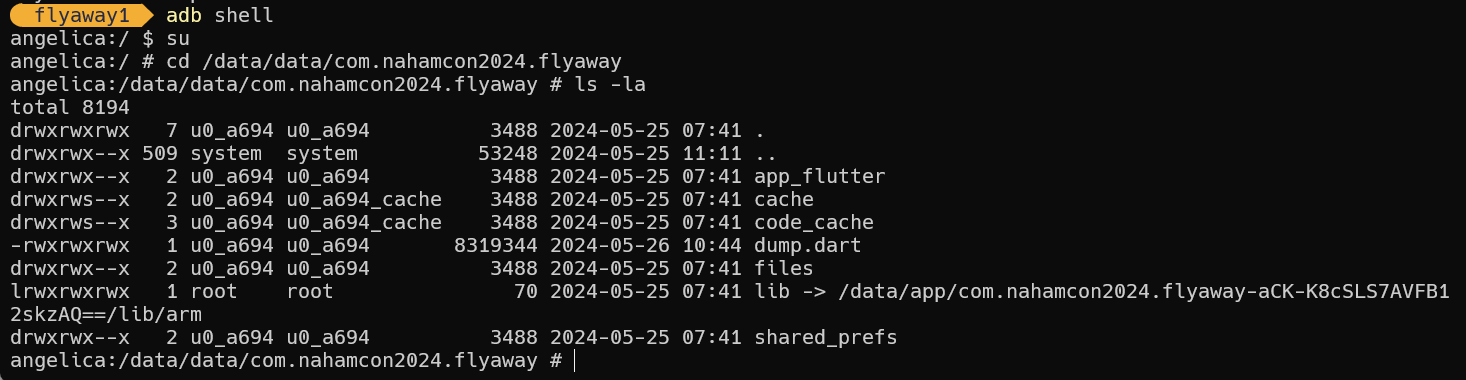The width and height of the screenshot is (1466, 380).
Task: Click the cache directory name
Action: (784, 200)
